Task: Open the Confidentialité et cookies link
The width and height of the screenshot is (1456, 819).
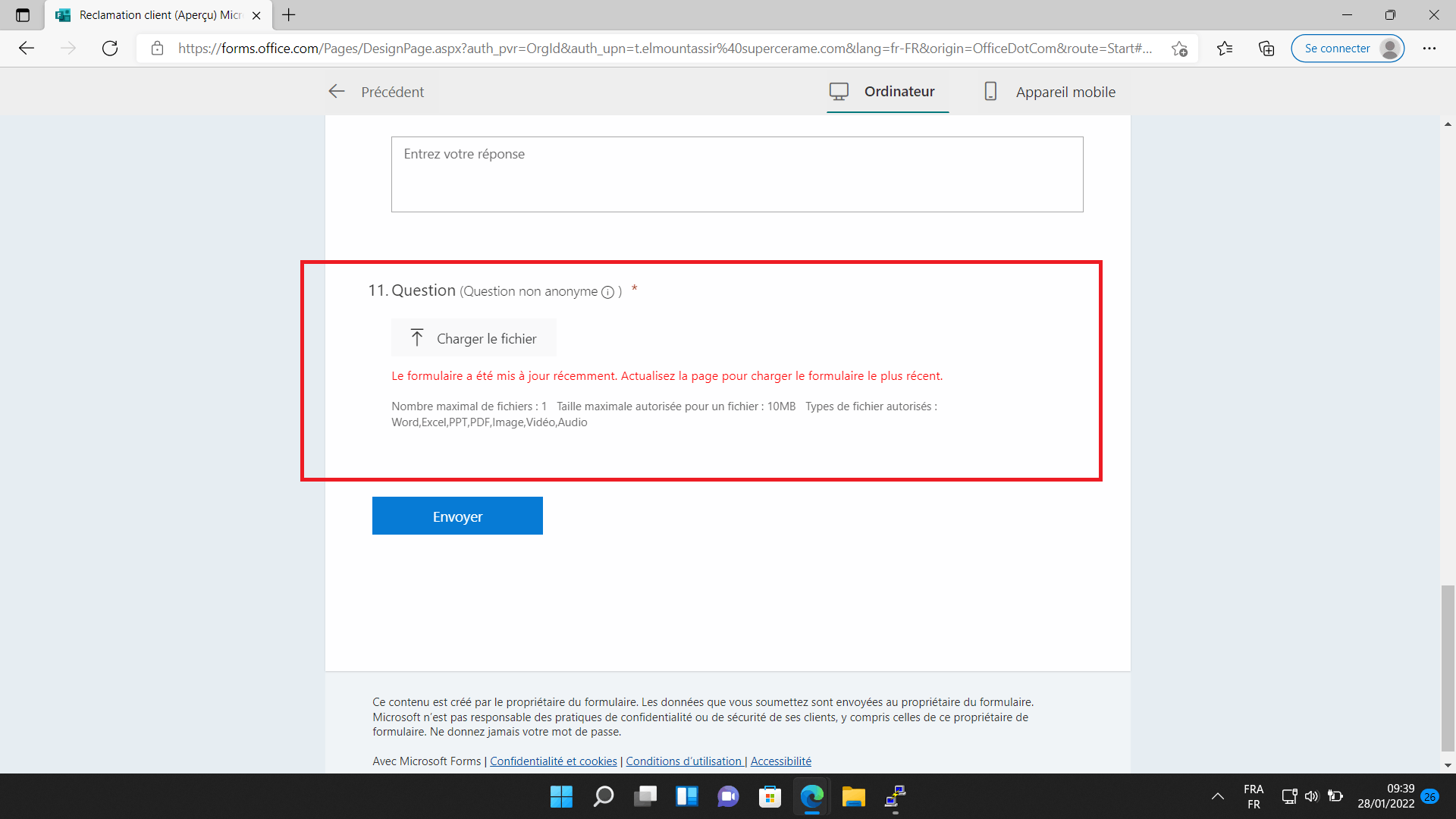Action: click(553, 761)
